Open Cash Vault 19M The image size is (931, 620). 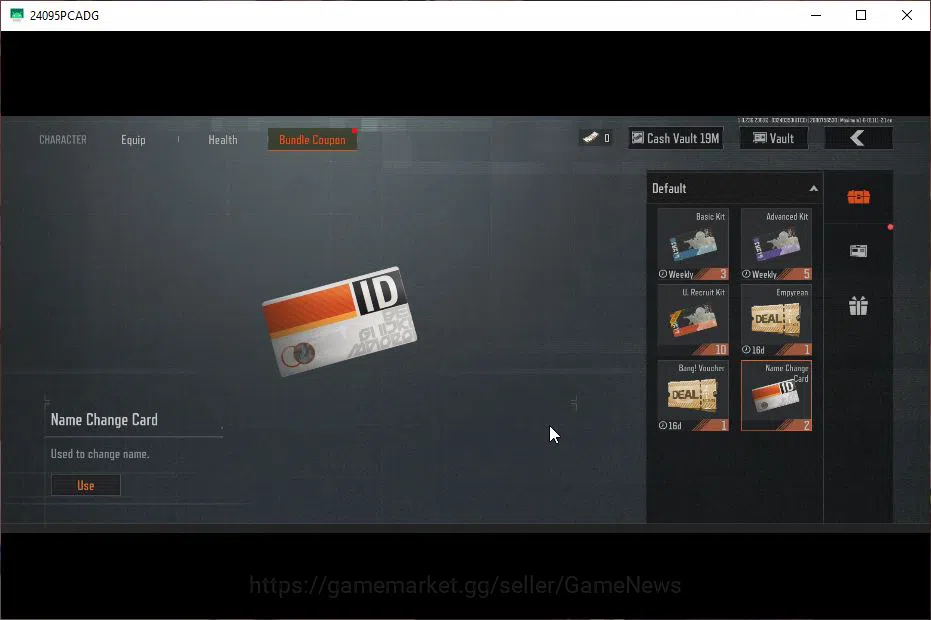(676, 138)
